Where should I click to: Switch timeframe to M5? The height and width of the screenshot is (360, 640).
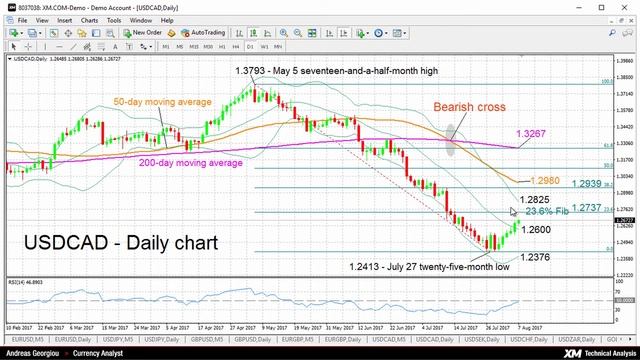pos(180,47)
